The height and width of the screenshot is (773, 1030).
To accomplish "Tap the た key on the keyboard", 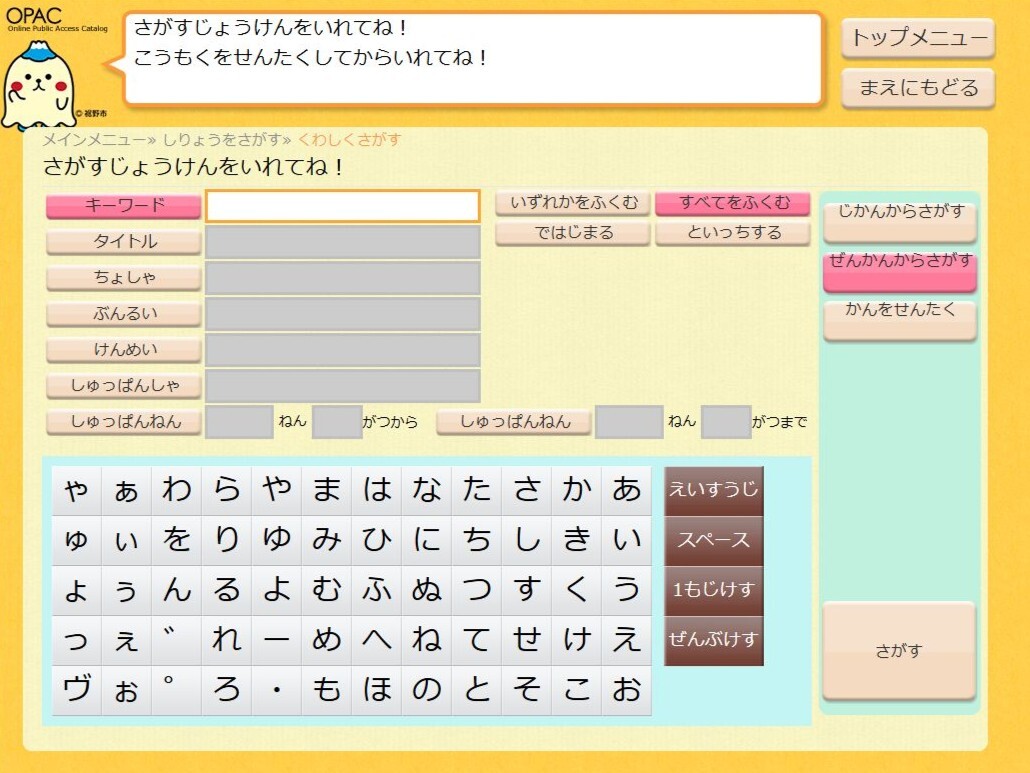I will click(477, 491).
